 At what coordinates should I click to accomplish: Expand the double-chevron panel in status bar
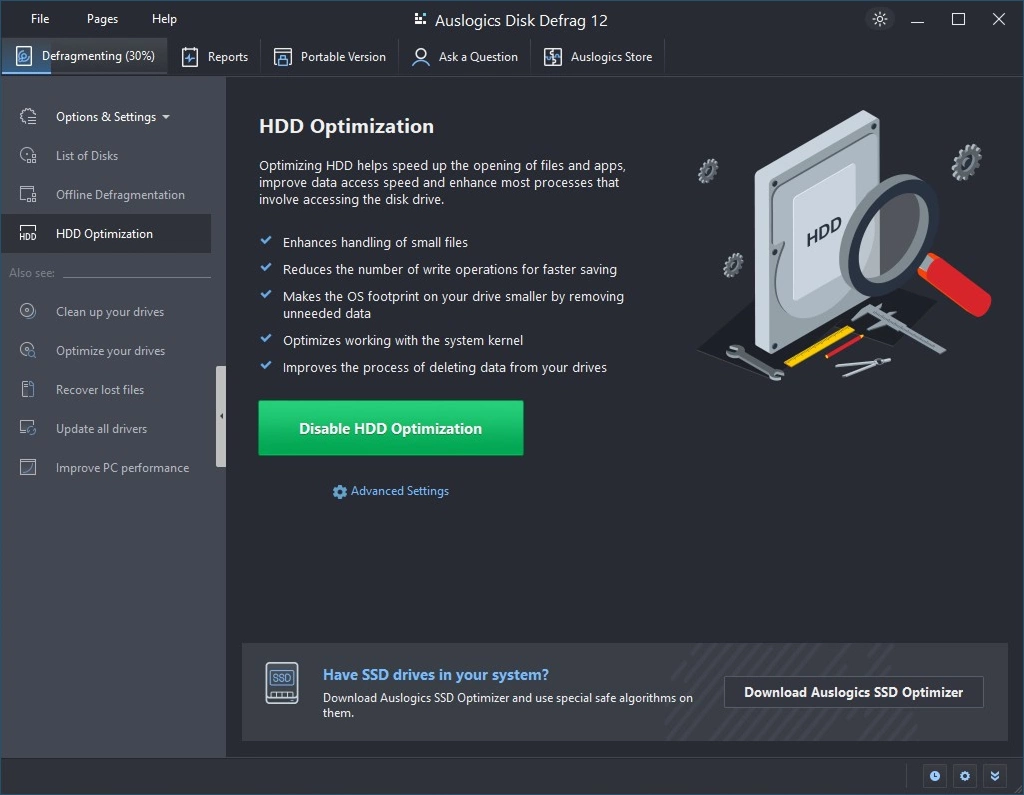pyautogui.click(x=994, y=775)
